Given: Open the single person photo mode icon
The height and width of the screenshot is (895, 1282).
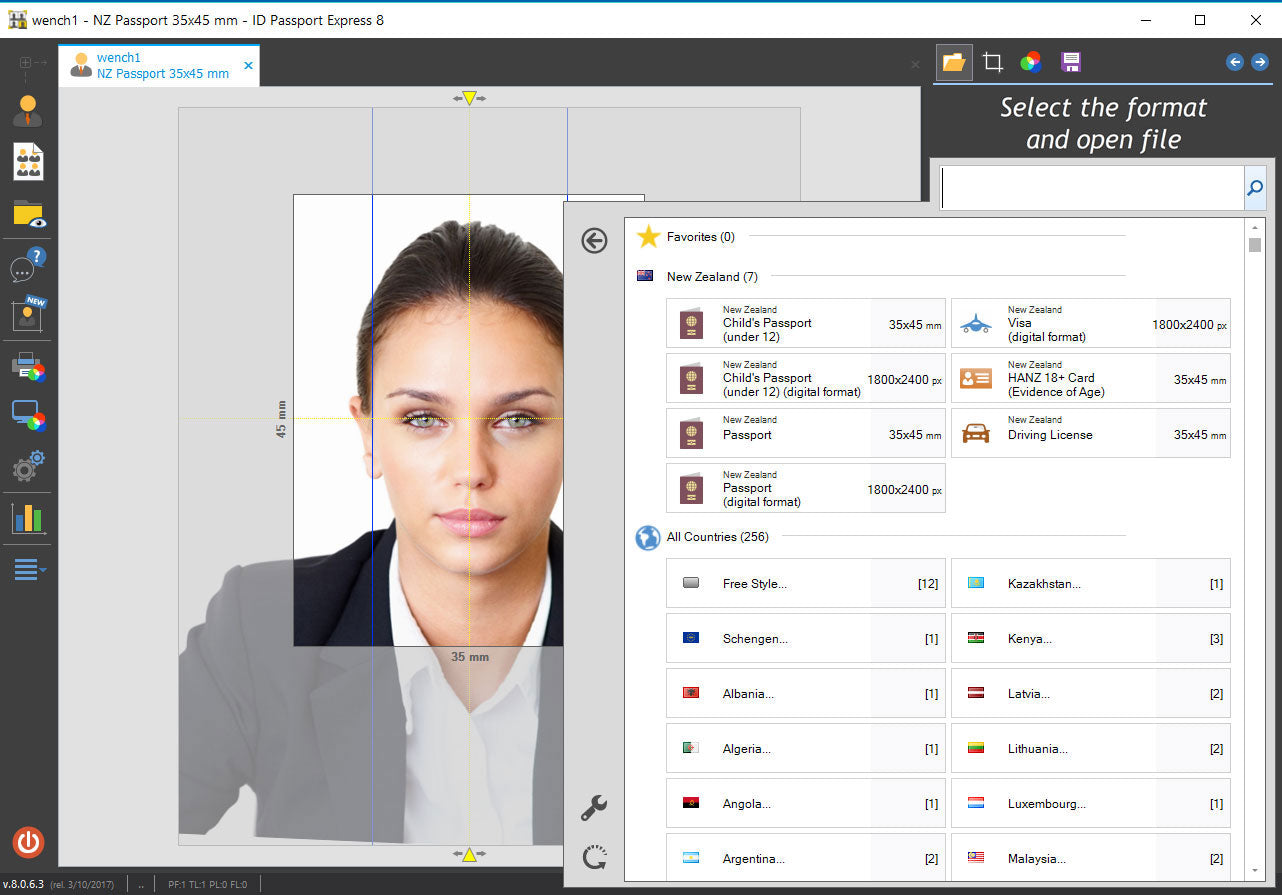Looking at the screenshot, I should [28, 110].
